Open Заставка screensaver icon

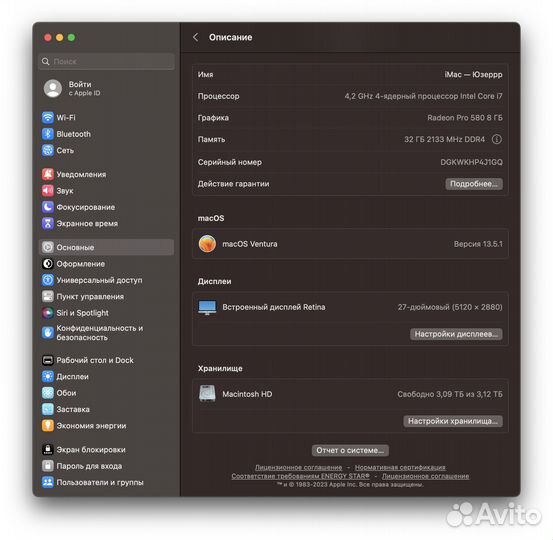point(48,409)
